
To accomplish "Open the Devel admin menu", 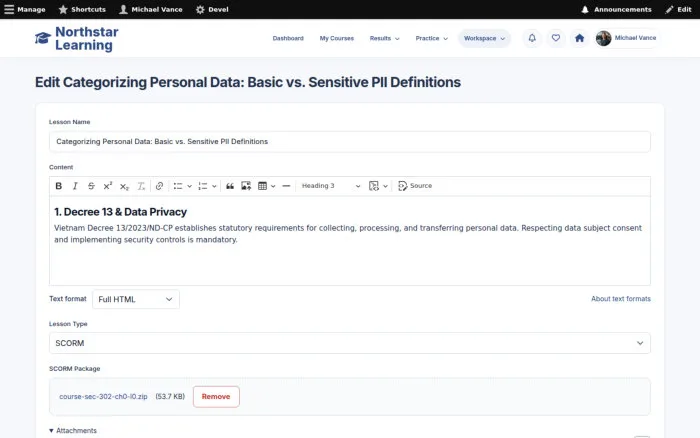I will point(212,9).
